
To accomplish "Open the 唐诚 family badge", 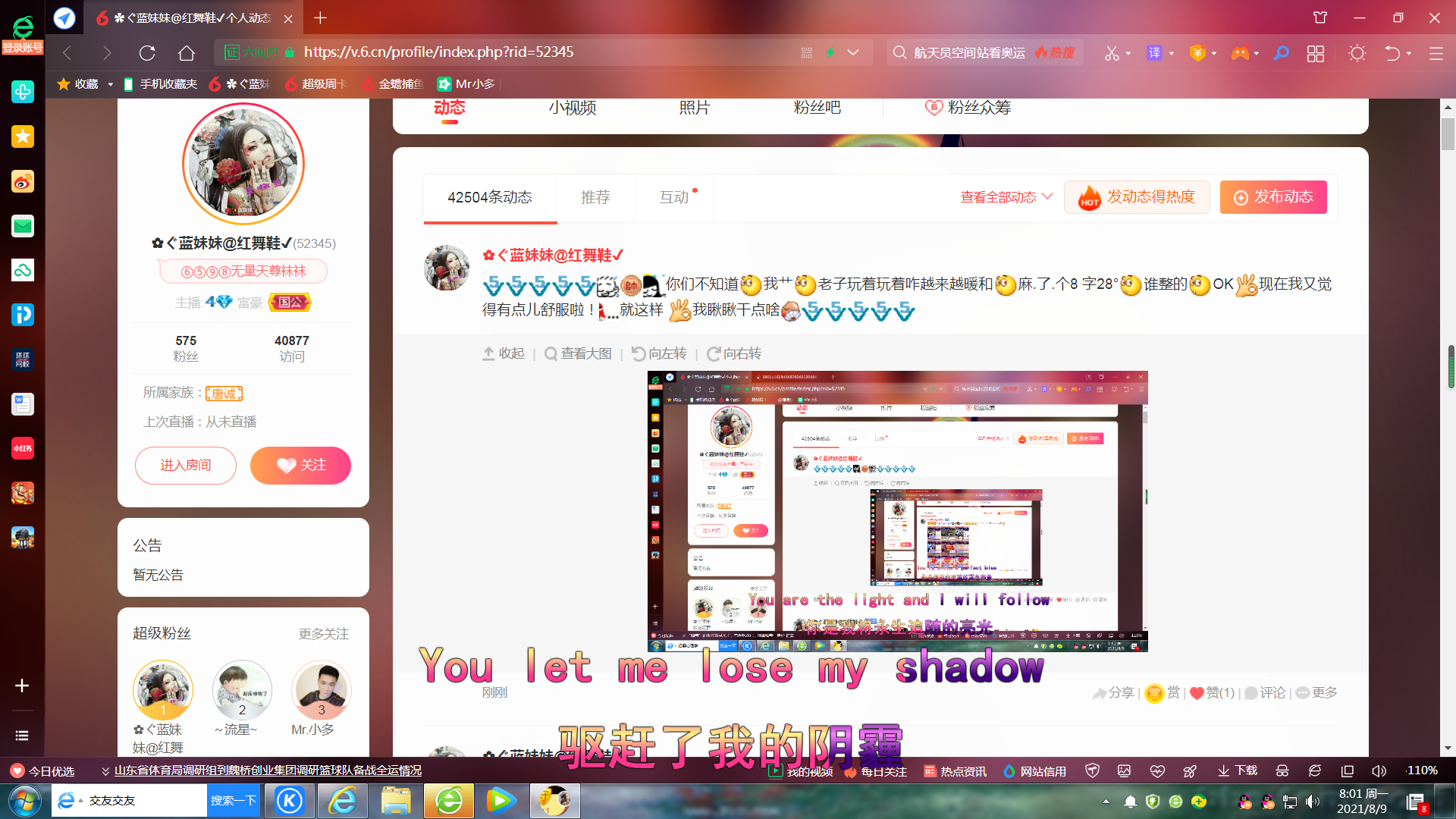I will click(224, 394).
